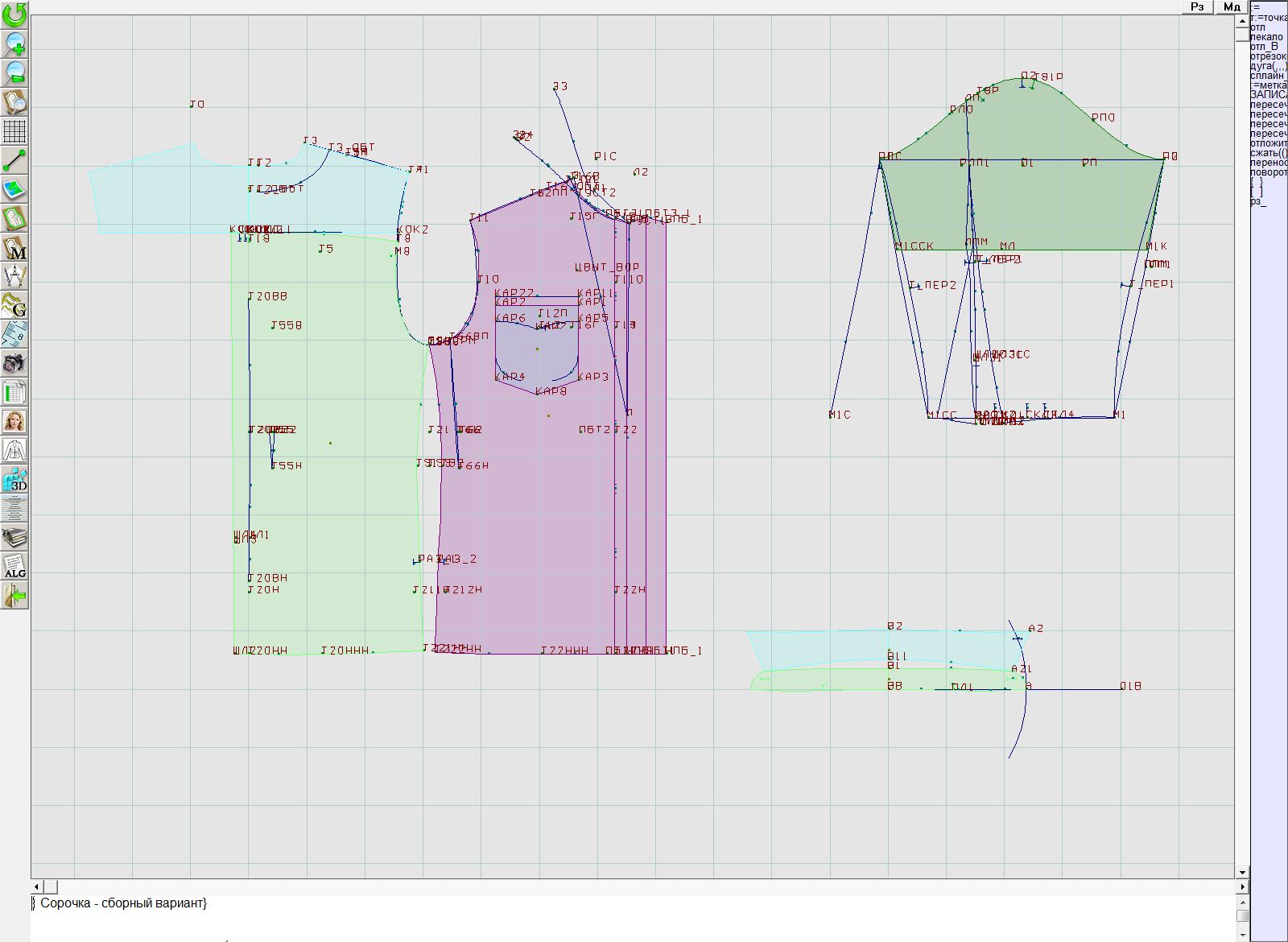Open the pattern with M icon
The height and width of the screenshot is (942, 1288).
14,248
